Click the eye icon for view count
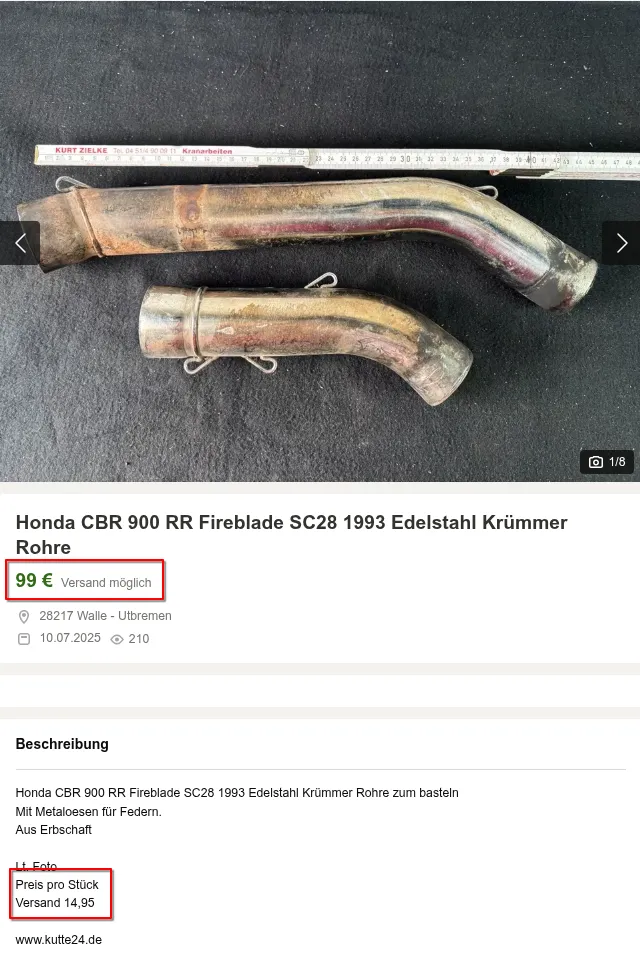 pos(117,639)
